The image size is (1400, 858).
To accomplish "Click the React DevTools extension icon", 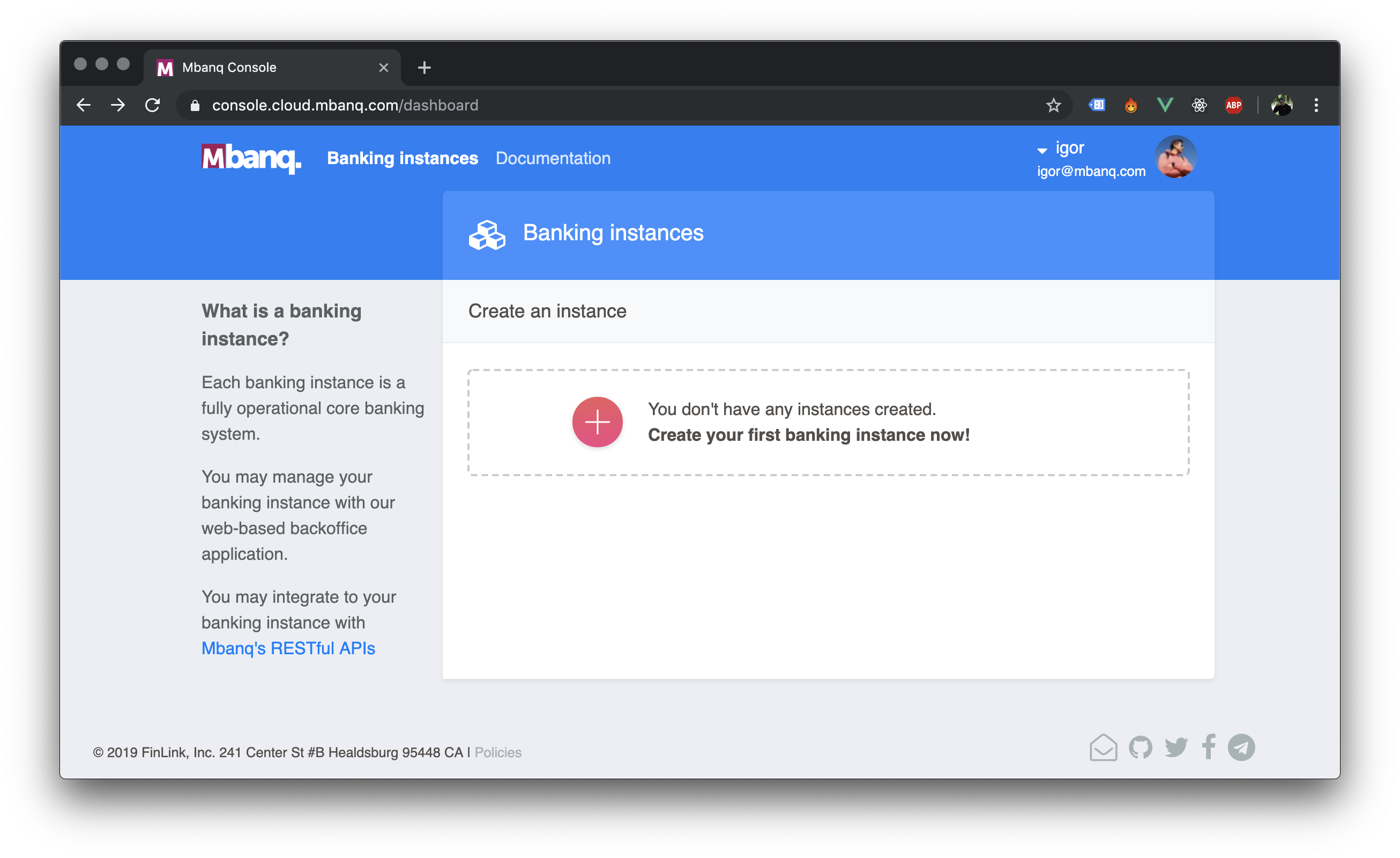I will (x=1199, y=105).
